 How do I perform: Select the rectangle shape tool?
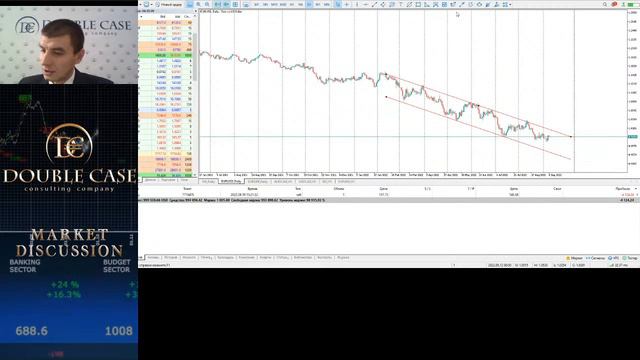(418, 4)
